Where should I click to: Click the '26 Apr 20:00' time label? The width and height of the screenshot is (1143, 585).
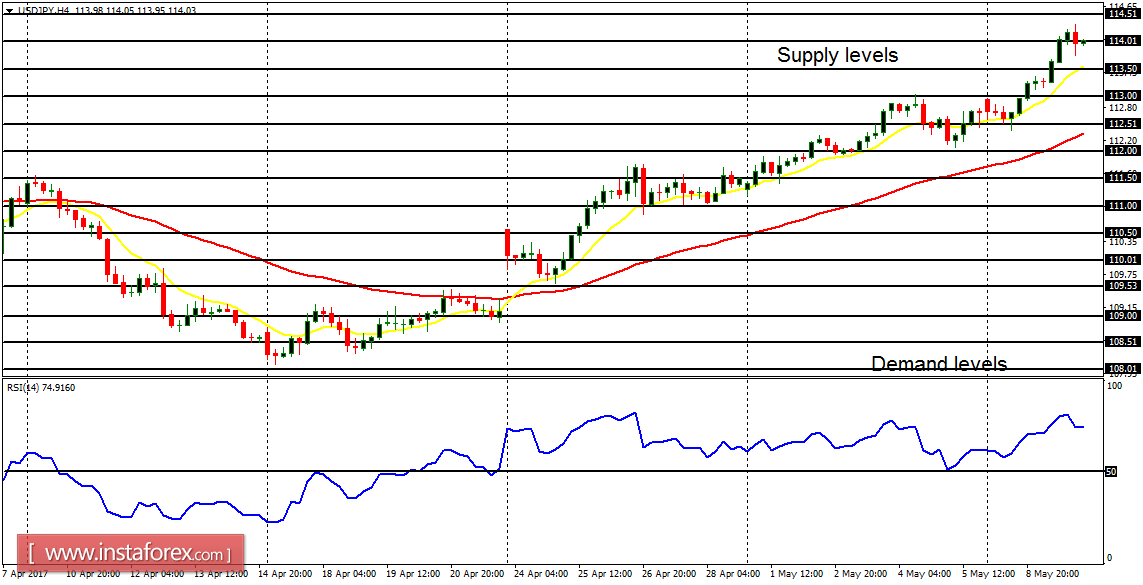point(668,573)
